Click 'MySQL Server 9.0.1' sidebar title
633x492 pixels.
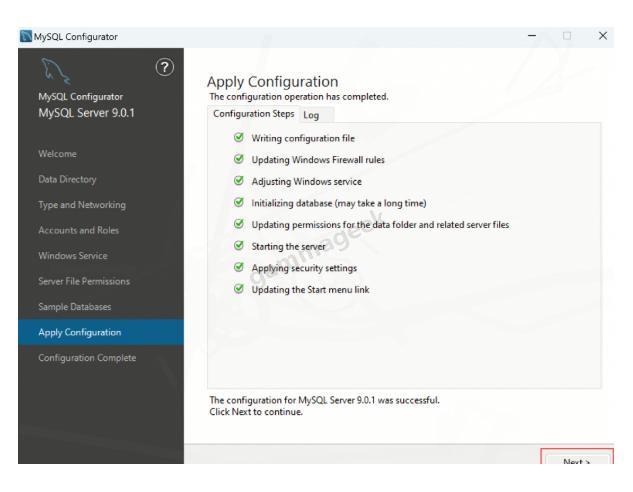point(86,113)
